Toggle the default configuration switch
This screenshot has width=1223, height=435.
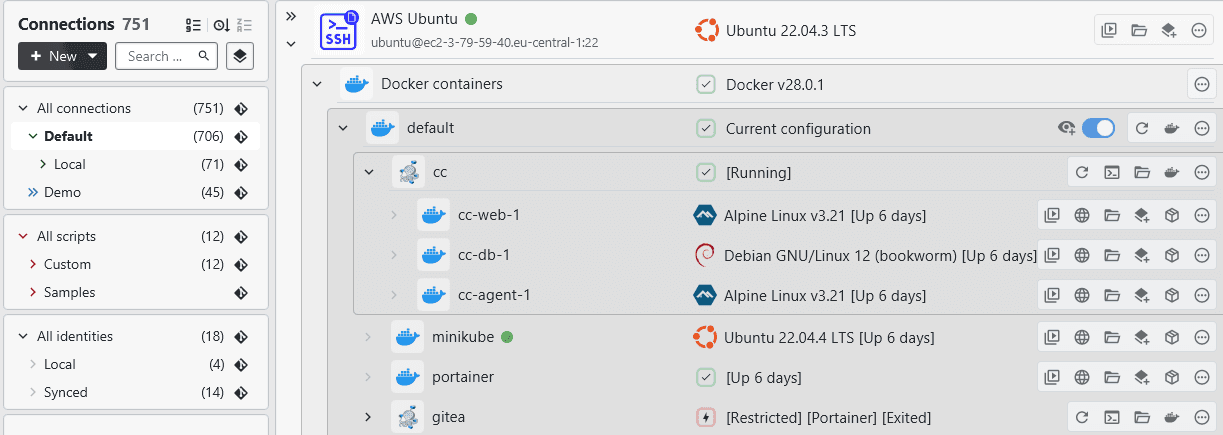coord(1098,128)
